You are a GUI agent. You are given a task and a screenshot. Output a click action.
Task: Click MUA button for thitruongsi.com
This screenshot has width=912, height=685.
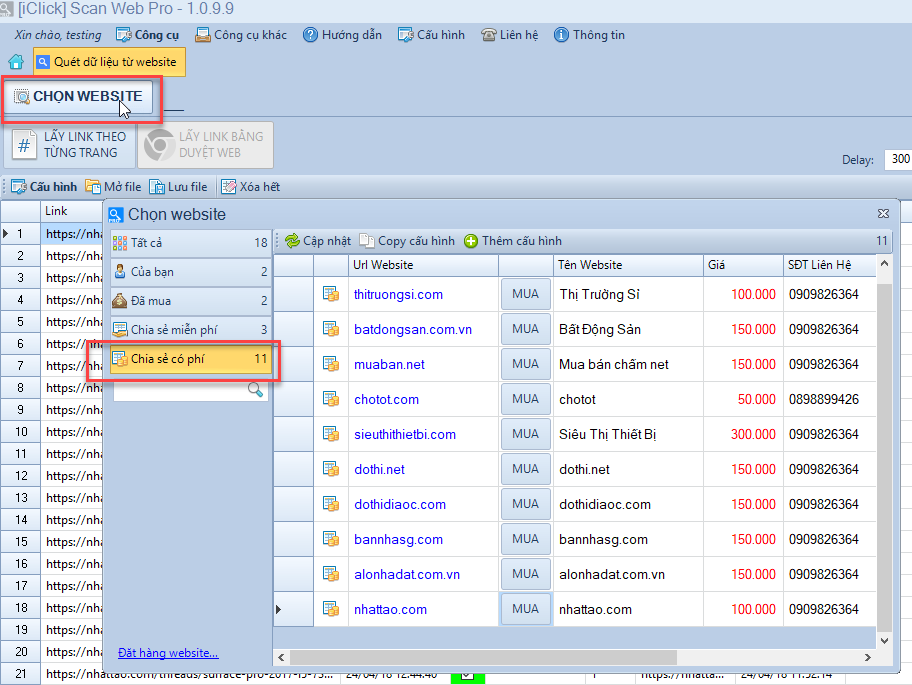[526, 294]
